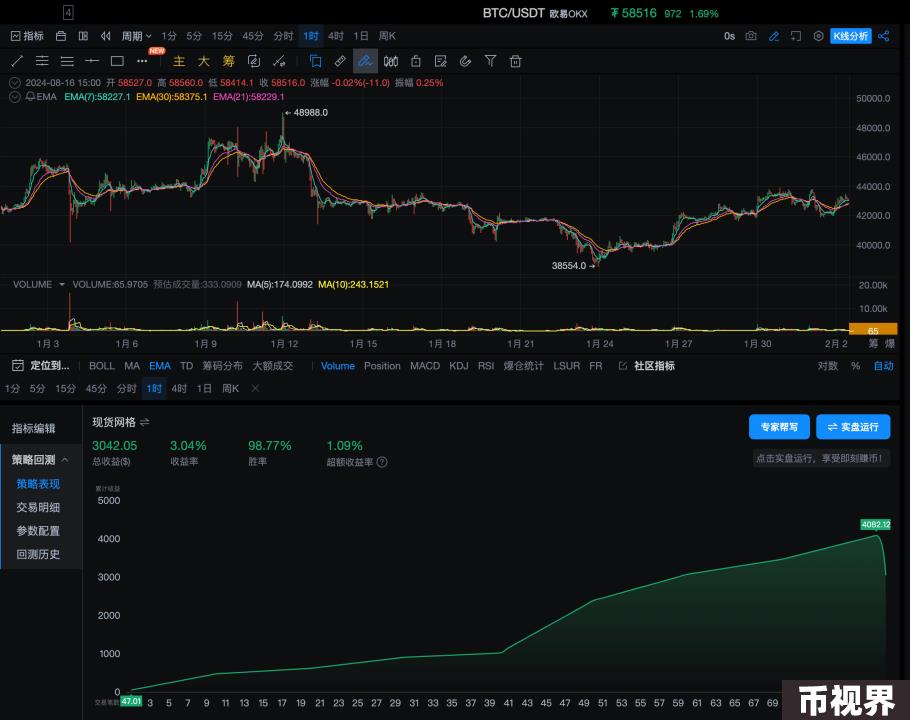Click the 专家帮写 button
The width and height of the screenshot is (910, 720).
[x=779, y=427]
